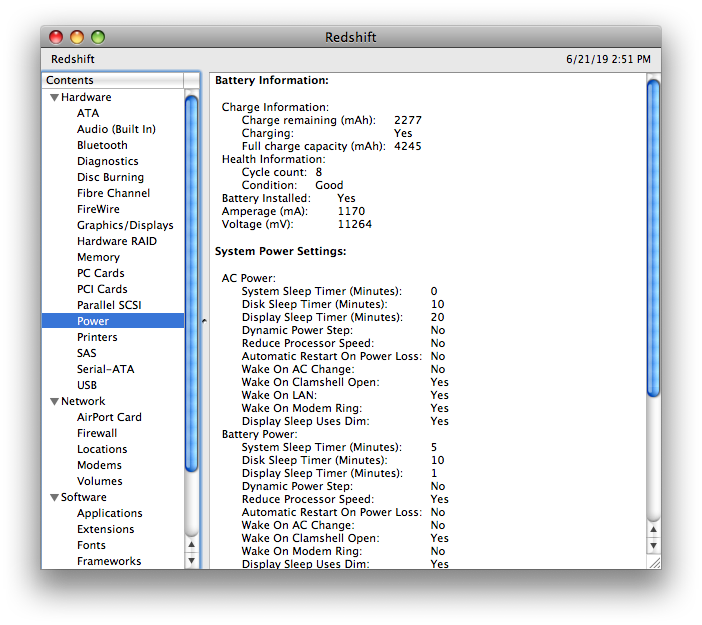Screen dimensions: 702x625
Task: Click the sidebar blue scroll thumb
Action: tap(192, 283)
